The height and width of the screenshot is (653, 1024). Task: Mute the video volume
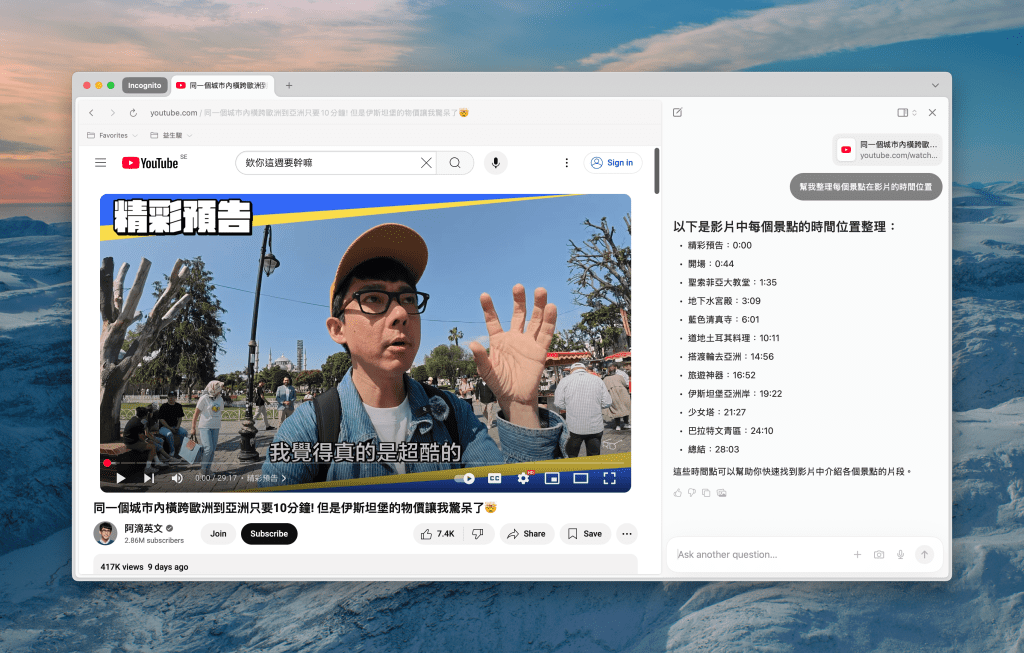tap(176, 478)
